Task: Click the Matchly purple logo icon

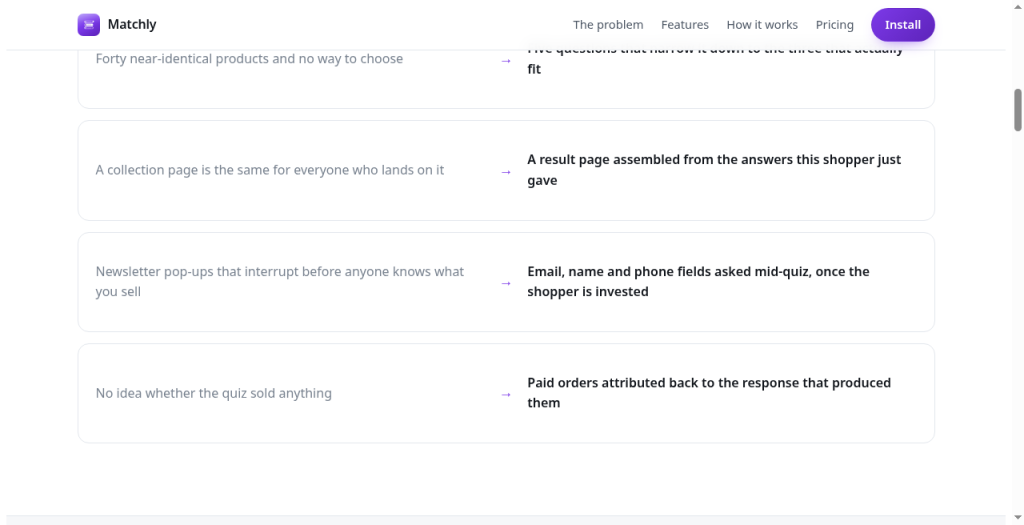Action: tap(89, 25)
